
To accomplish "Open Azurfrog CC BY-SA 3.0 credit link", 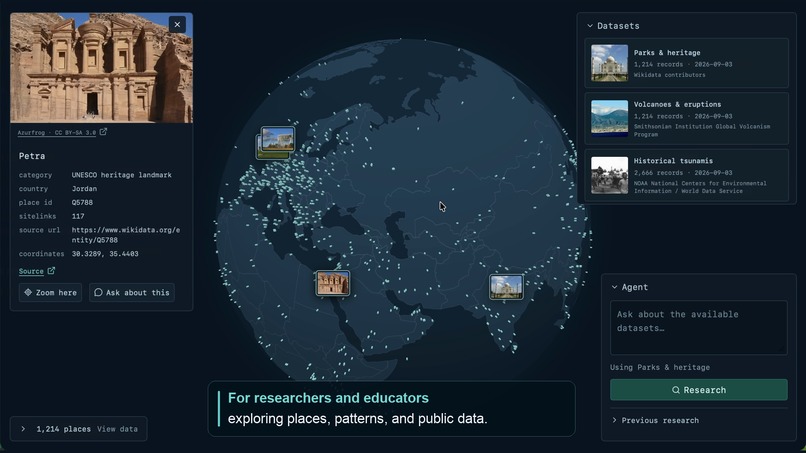I will [x=57, y=132].
